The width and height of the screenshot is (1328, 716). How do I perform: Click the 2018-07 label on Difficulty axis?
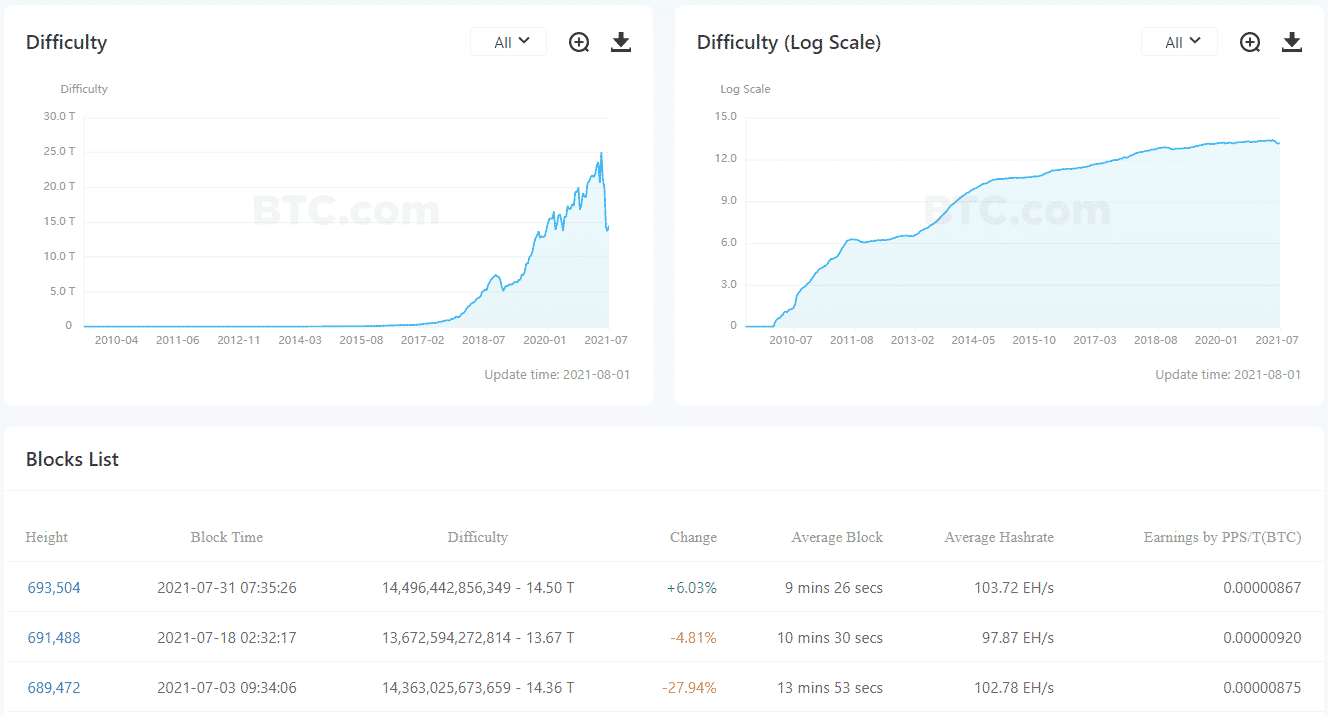click(483, 340)
